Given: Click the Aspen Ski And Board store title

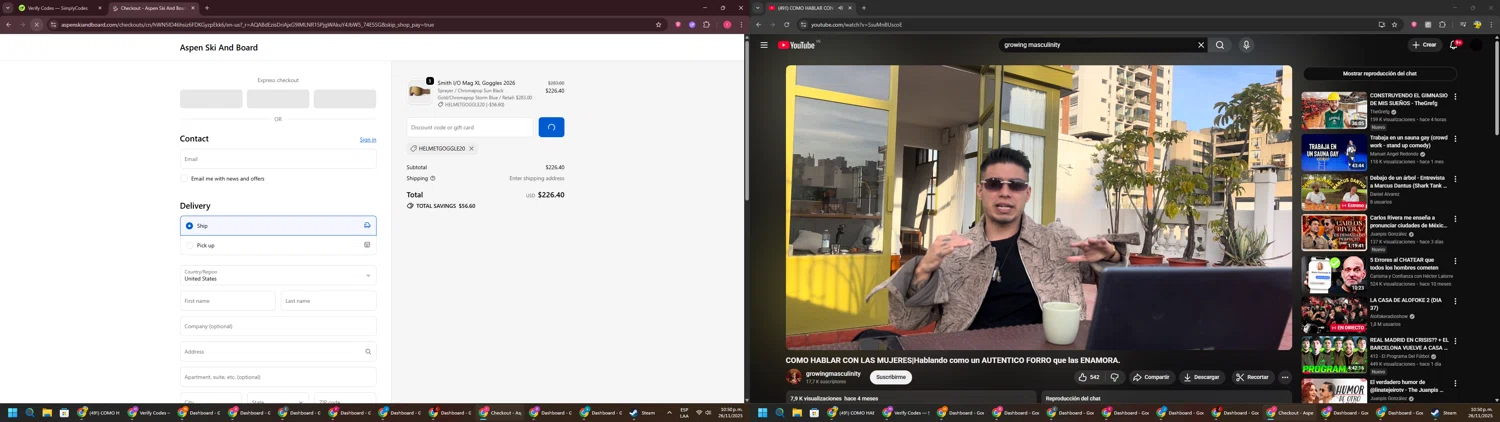Looking at the screenshot, I should 219,47.
